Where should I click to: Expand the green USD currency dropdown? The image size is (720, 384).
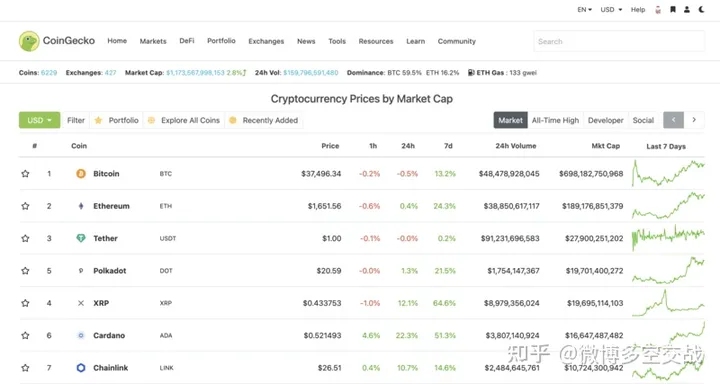coord(39,120)
